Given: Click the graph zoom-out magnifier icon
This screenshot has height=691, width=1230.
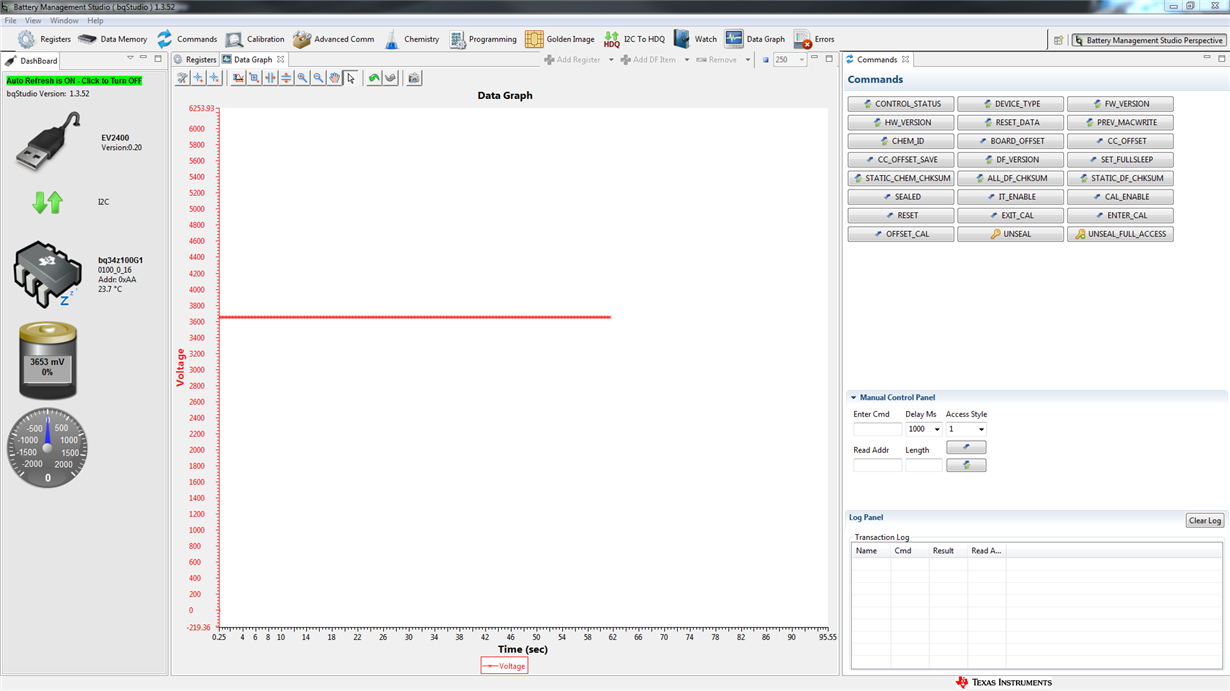Looking at the screenshot, I should (318, 78).
